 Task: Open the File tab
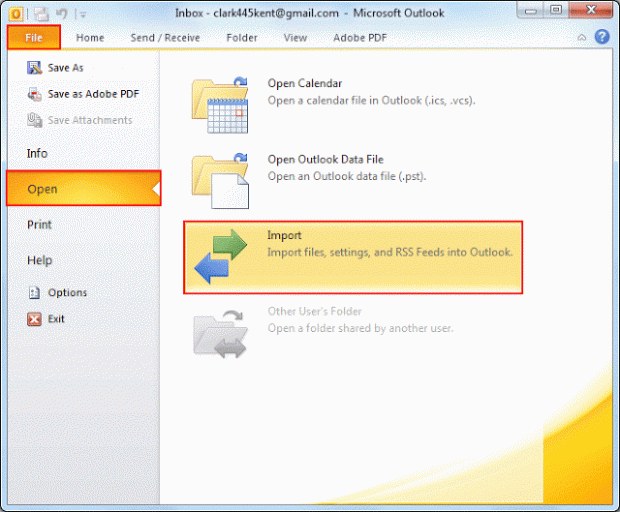[x=34, y=38]
